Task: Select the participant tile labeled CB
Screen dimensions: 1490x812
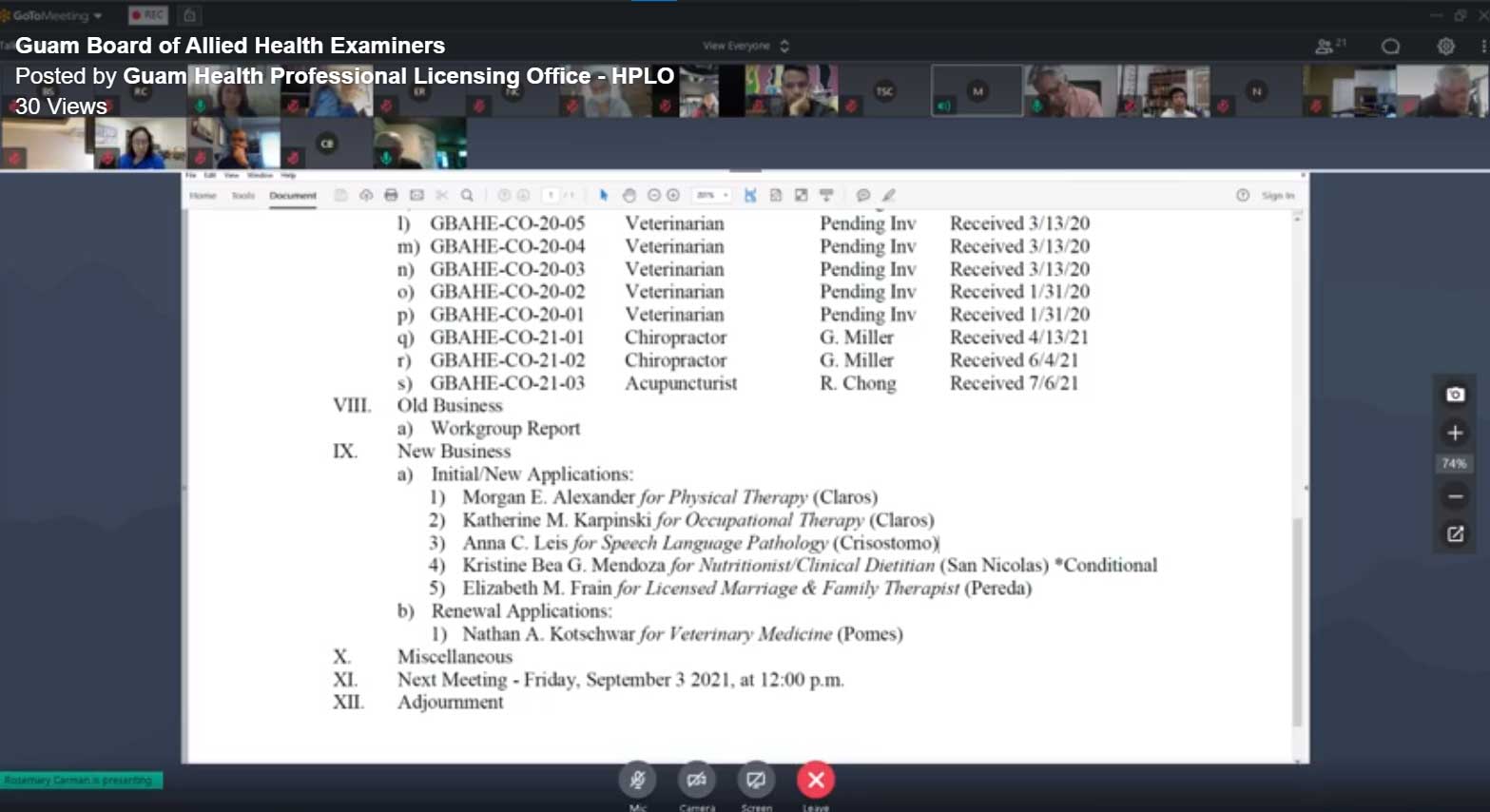Action: point(327,144)
